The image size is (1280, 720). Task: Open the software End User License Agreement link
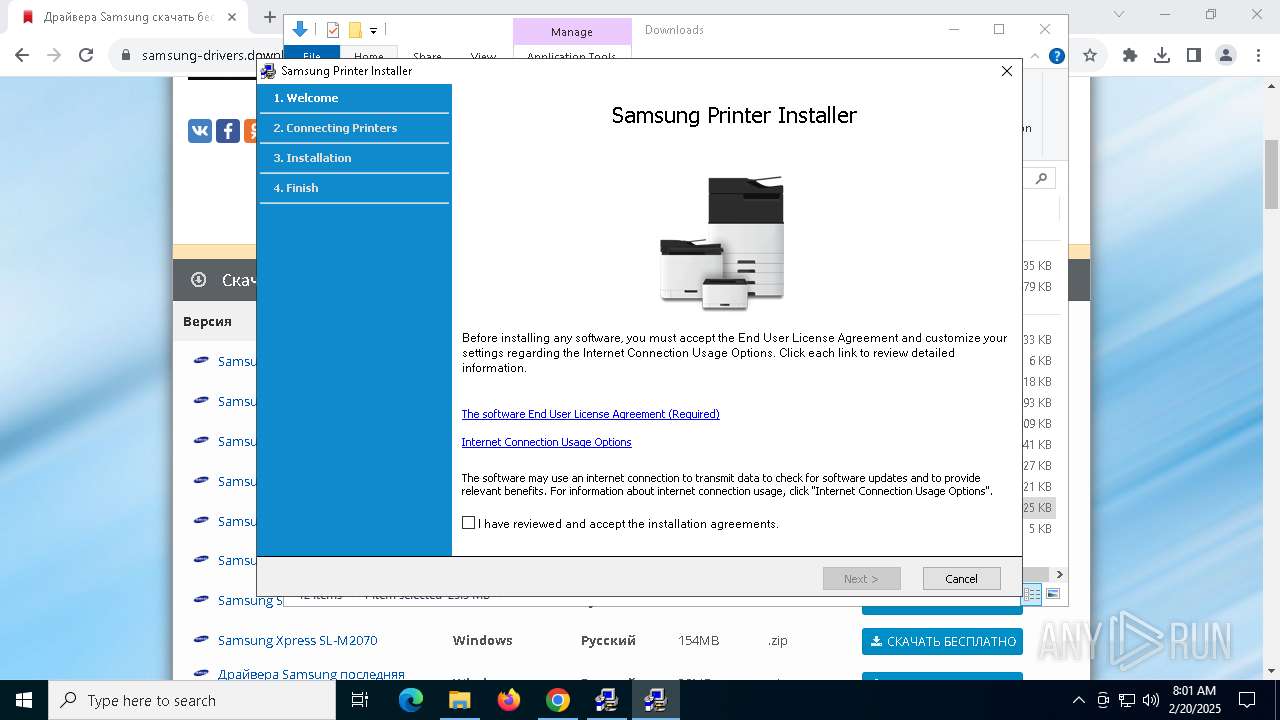pyautogui.click(x=590, y=414)
